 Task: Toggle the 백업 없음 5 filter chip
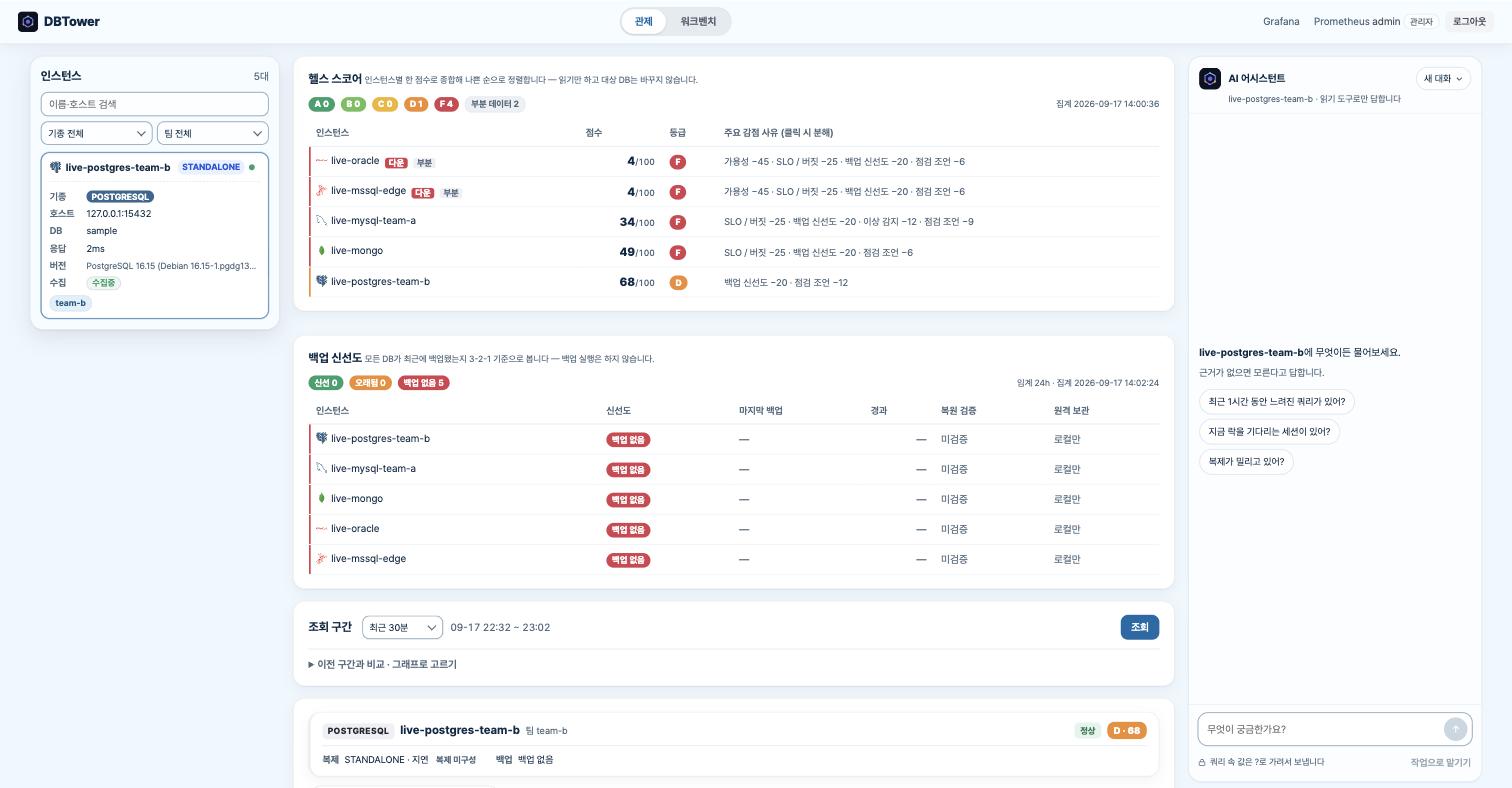pos(424,383)
